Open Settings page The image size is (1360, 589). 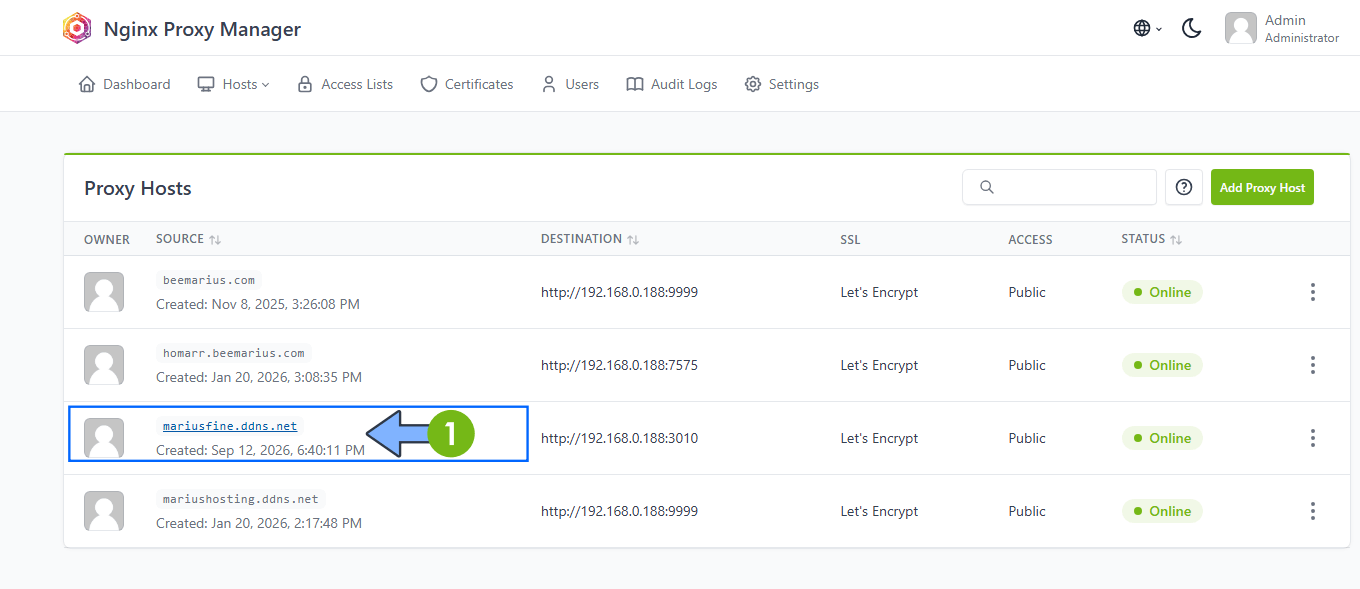(782, 84)
